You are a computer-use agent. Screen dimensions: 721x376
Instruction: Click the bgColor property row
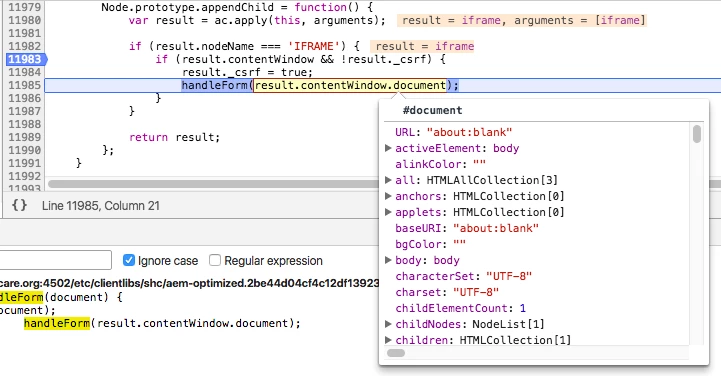point(430,244)
